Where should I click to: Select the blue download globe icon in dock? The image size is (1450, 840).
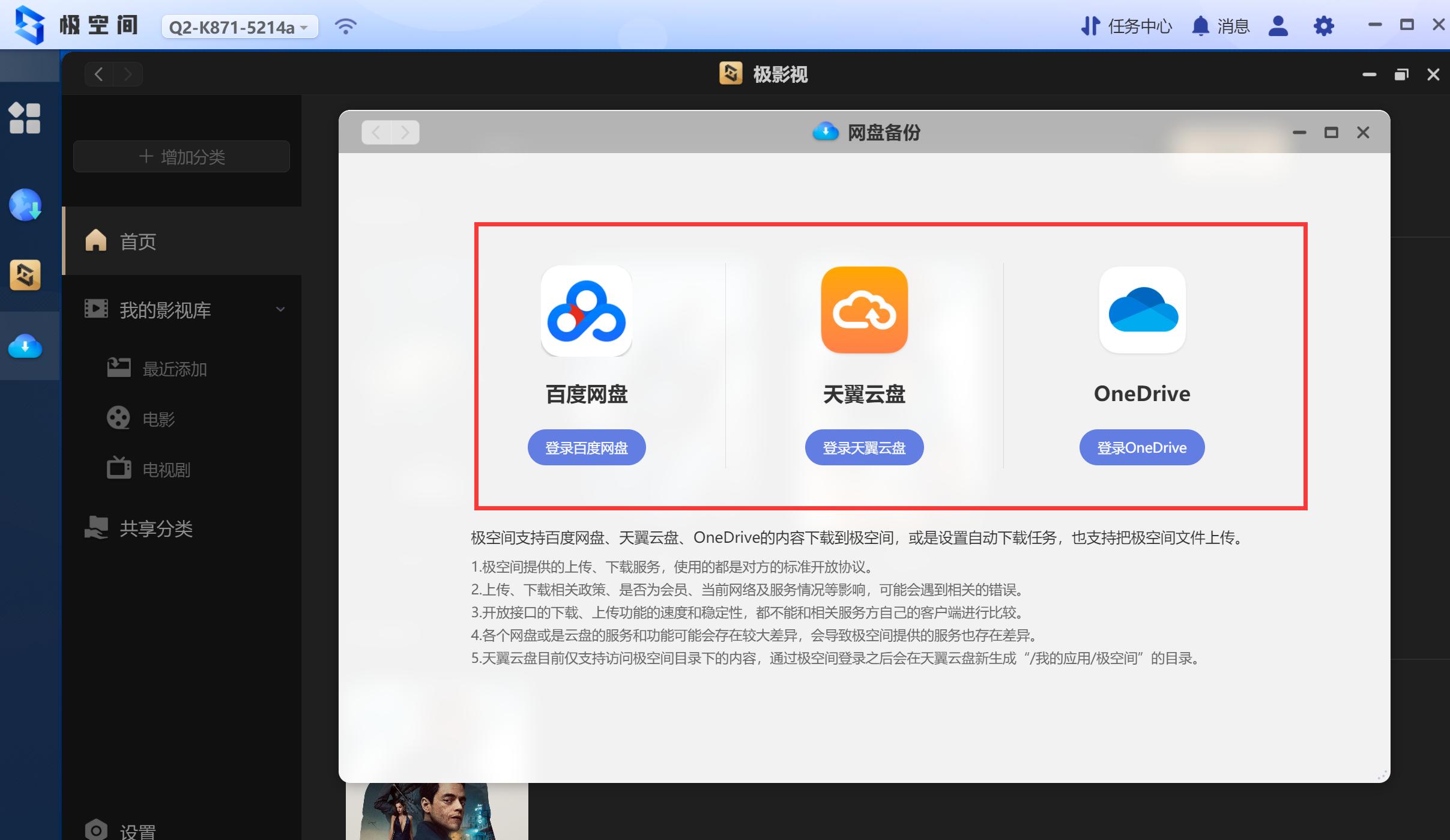coord(25,205)
